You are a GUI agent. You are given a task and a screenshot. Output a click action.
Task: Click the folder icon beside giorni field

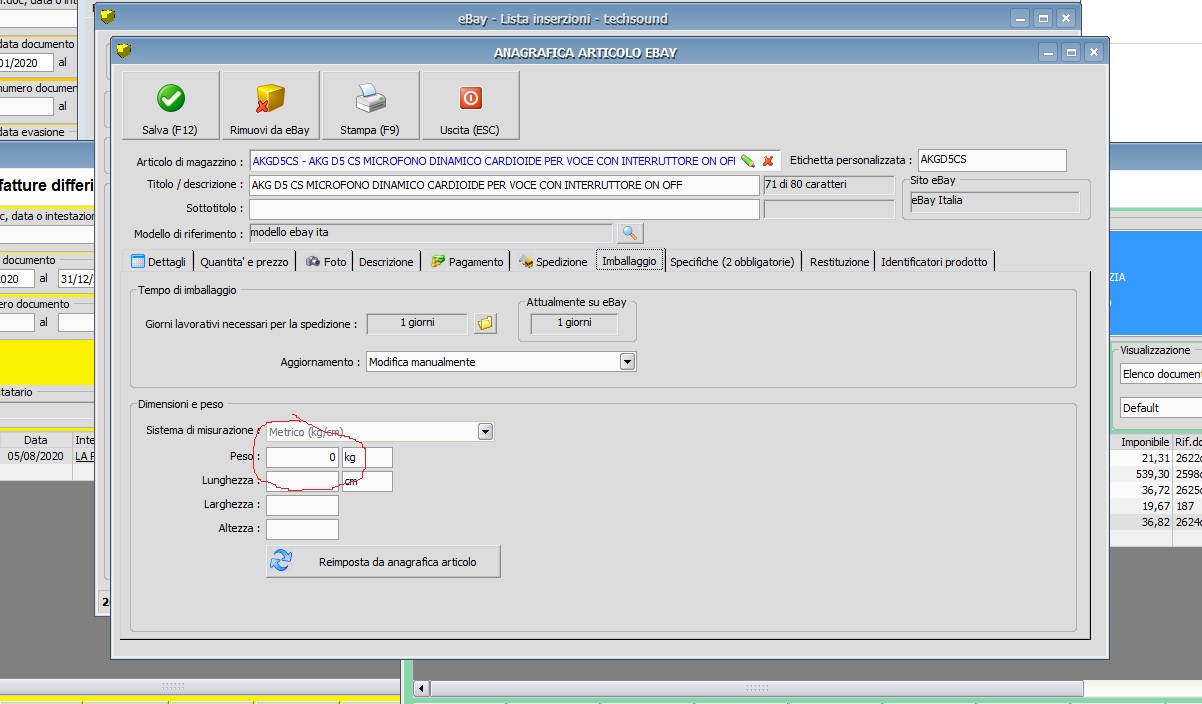(485, 323)
